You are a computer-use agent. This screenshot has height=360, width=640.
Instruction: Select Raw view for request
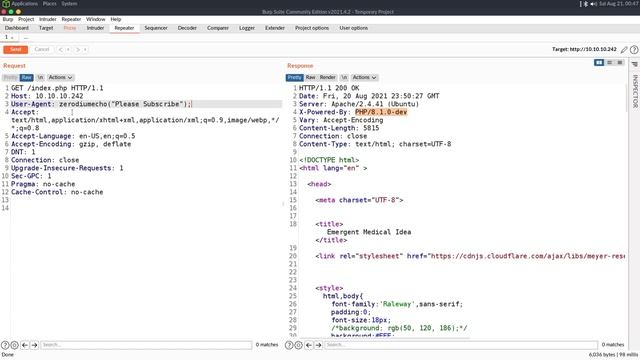point(27,78)
